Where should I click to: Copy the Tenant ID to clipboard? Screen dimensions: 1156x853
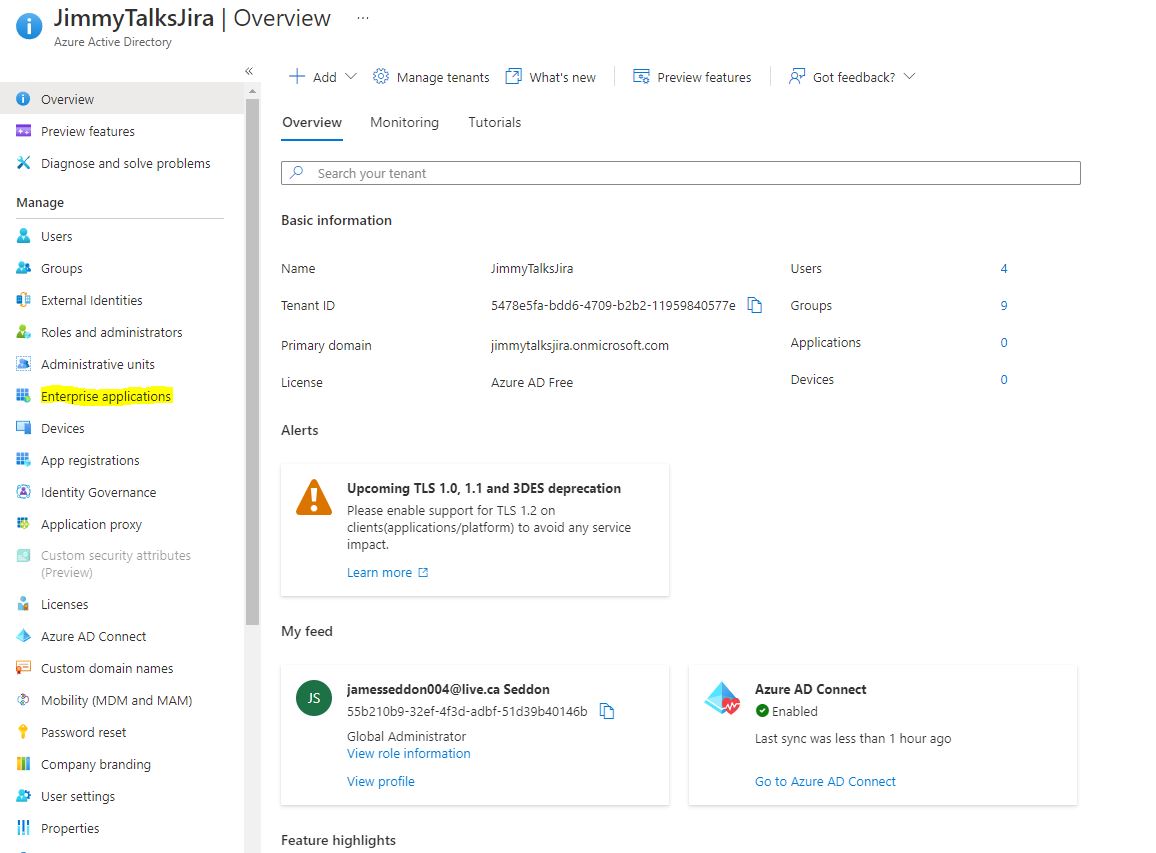(x=754, y=305)
